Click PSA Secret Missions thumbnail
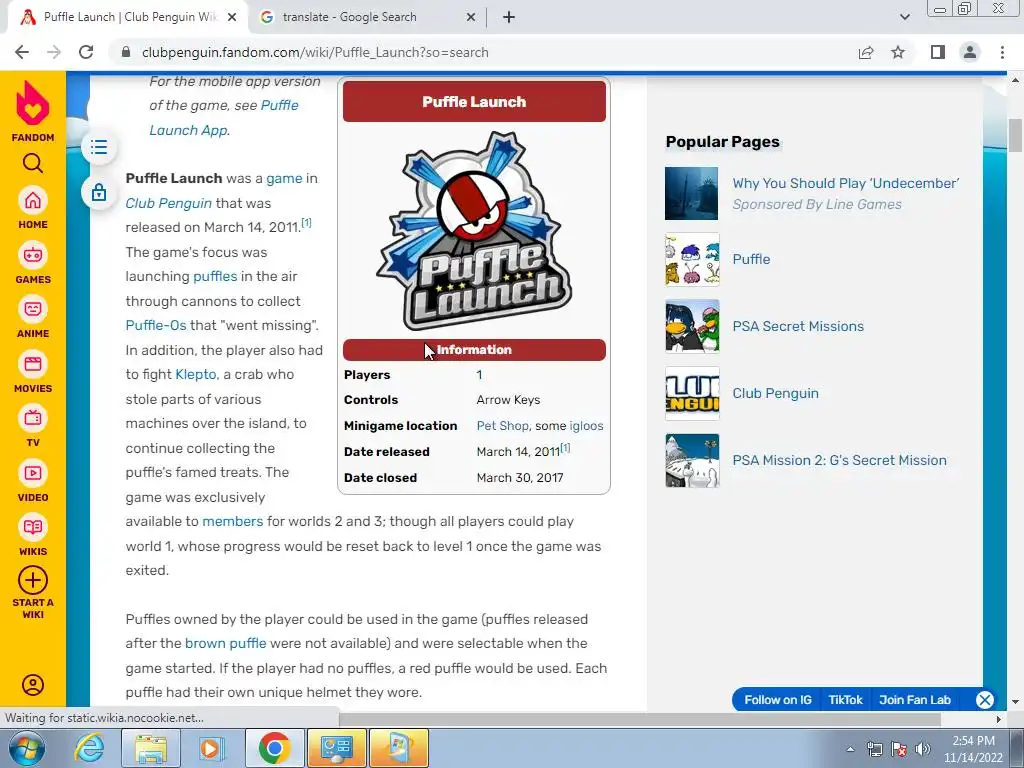1024x768 pixels. pyautogui.click(x=692, y=326)
